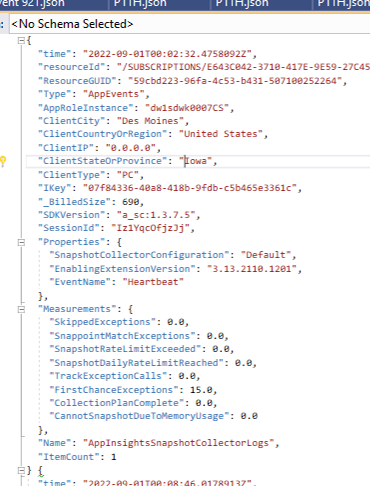Switch to the first PTTH.json tab
Image resolution: width=370 pixels, height=486 pixels.
[140, 4]
